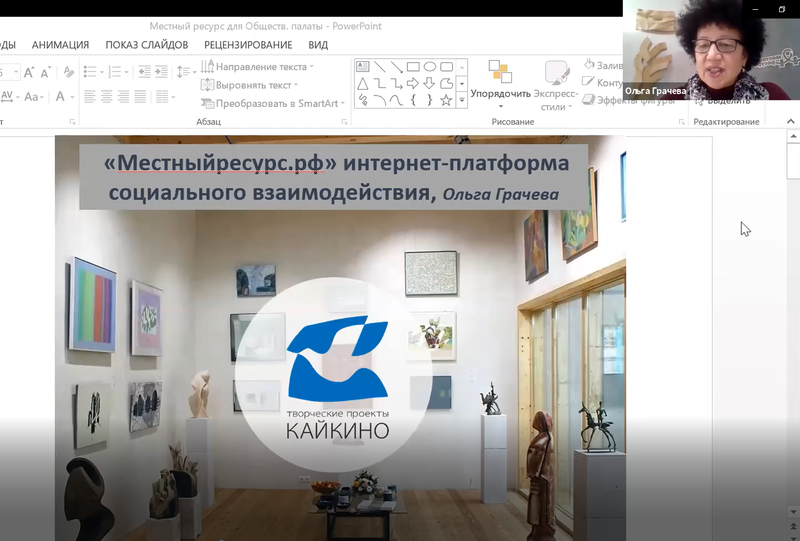
Task: Click the bulleted list icon
Action: 90,72
